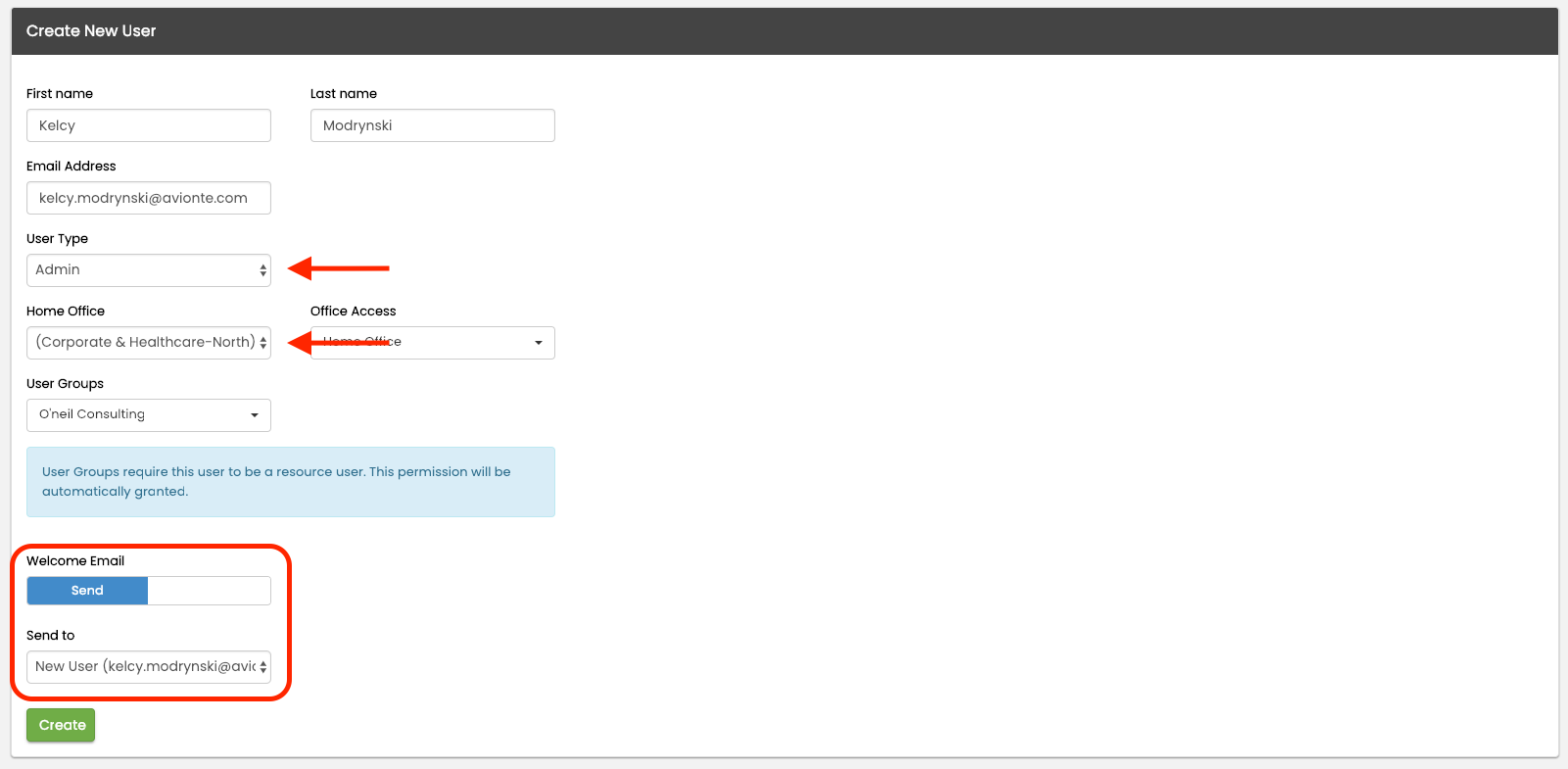Click the blue User Groups permission notice
Screen dimensions: 1568x769
290,482
